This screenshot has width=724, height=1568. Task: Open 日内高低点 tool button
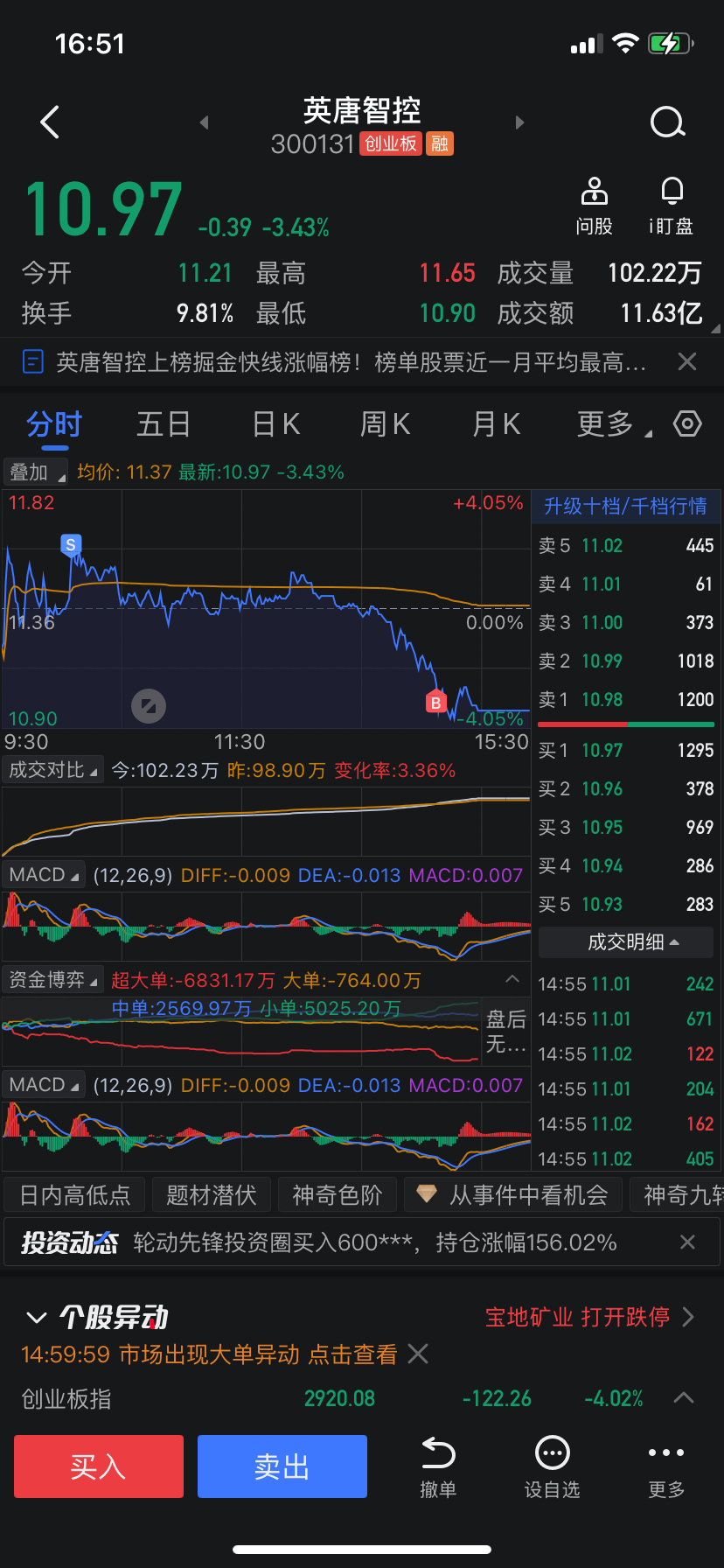75,1194
